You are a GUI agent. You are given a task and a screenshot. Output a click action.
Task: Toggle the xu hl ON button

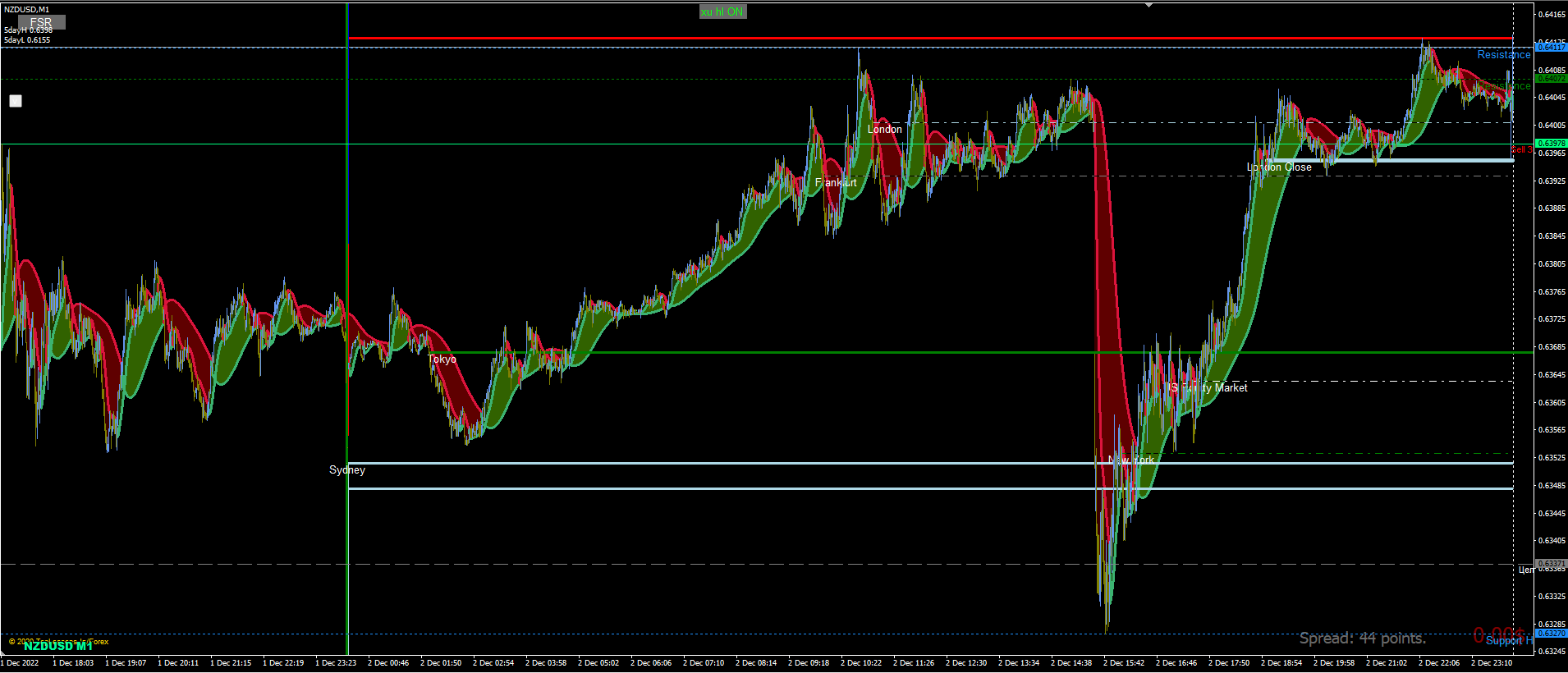(x=722, y=11)
